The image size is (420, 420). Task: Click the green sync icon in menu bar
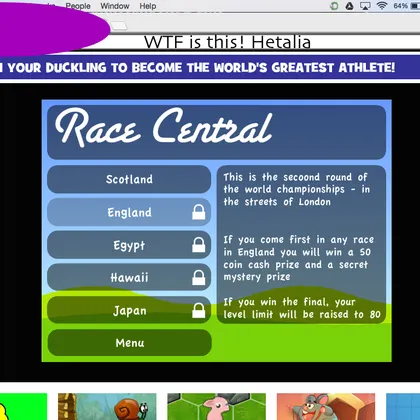[x=334, y=6]
